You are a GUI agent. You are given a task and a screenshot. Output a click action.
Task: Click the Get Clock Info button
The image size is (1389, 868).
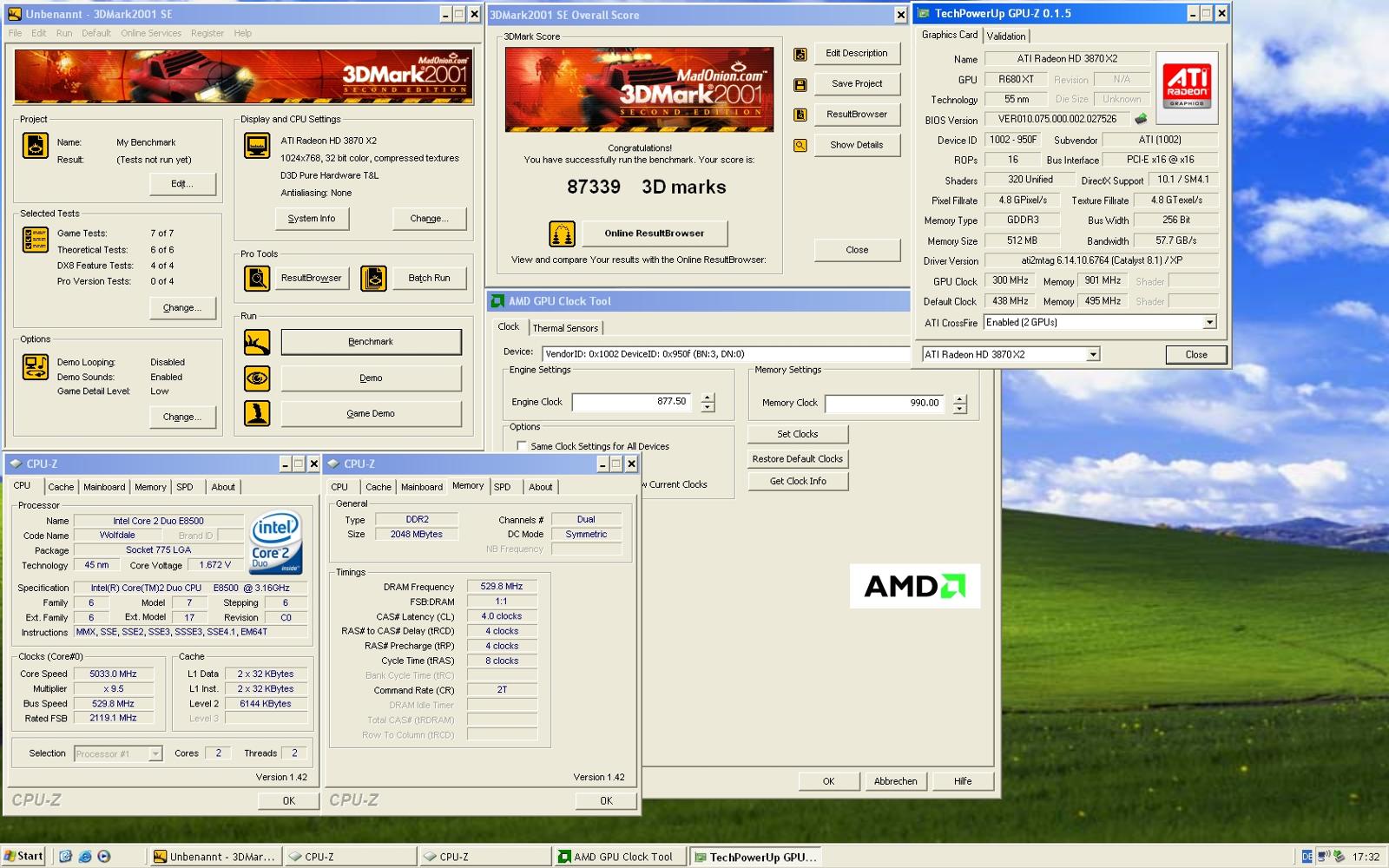(x=798, y=481)
